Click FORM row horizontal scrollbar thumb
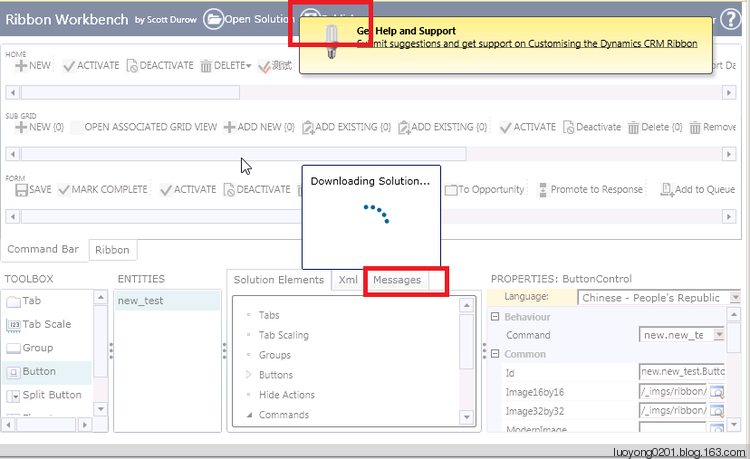Viewport: 750px width, 459px height. pyautogui.click(x=161, y=217)
